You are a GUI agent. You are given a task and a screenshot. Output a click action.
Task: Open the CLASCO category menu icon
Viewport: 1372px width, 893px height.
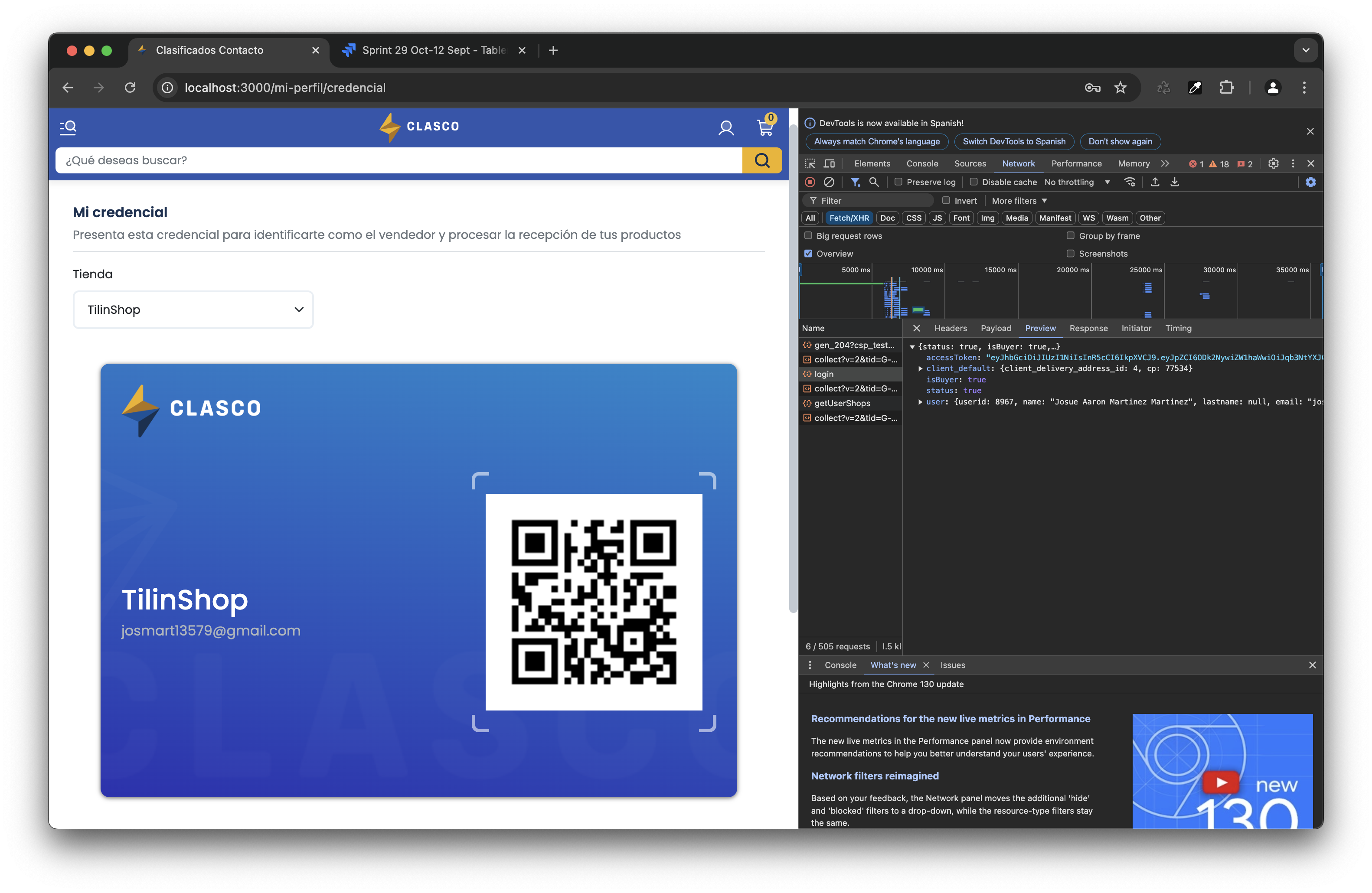click(68, 127)
